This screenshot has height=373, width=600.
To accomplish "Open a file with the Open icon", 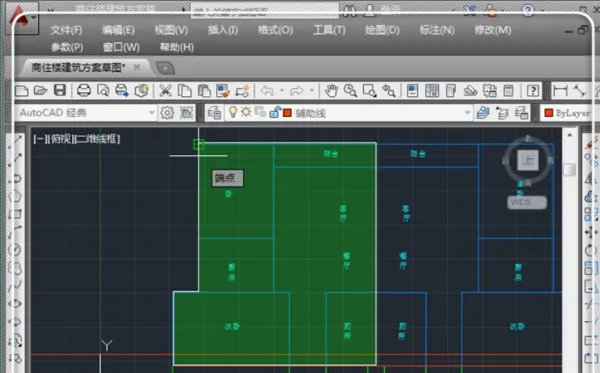I will click(x=40, y=91).
